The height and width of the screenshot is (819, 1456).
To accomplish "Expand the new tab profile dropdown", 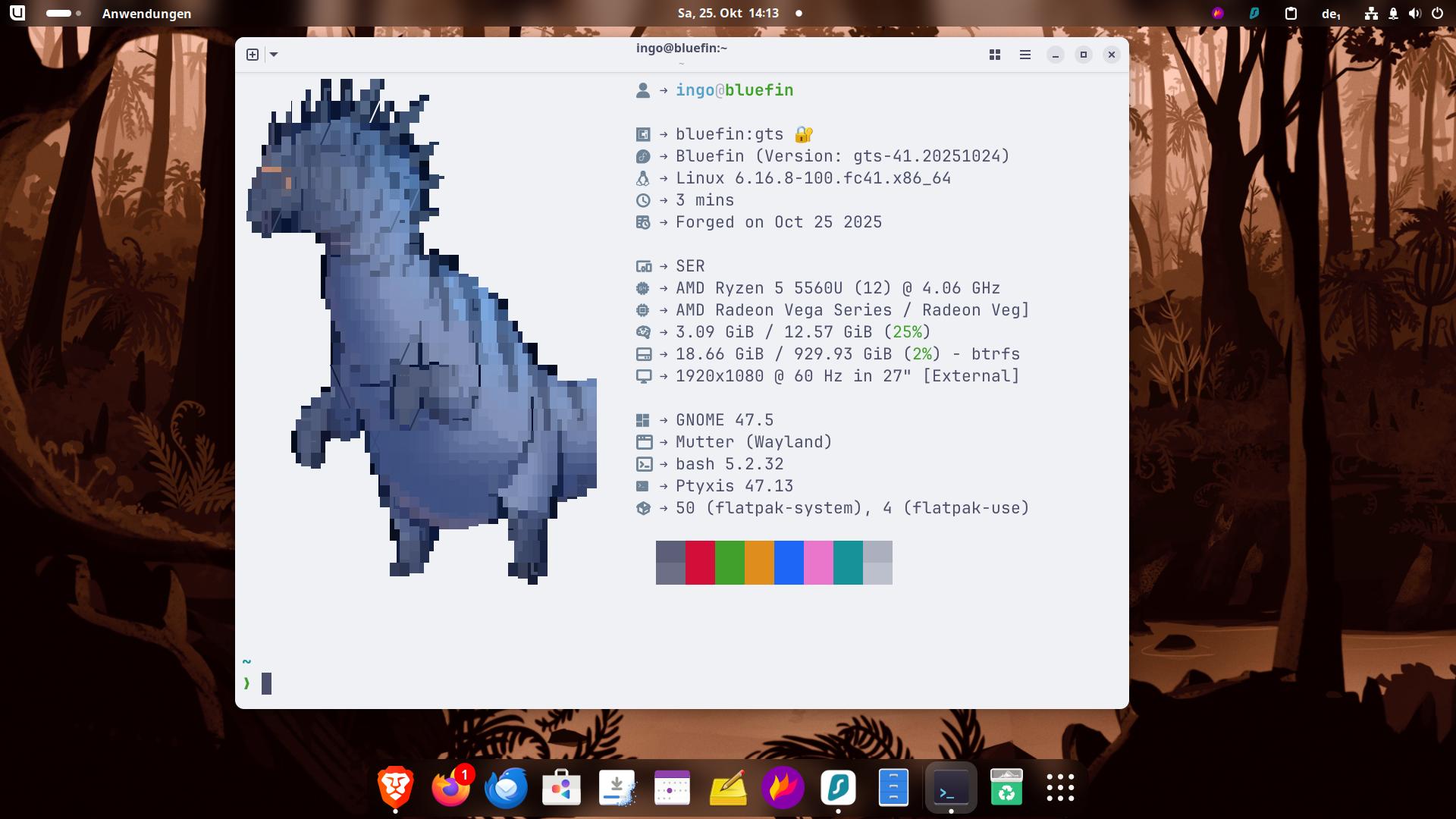I will 274,55.
